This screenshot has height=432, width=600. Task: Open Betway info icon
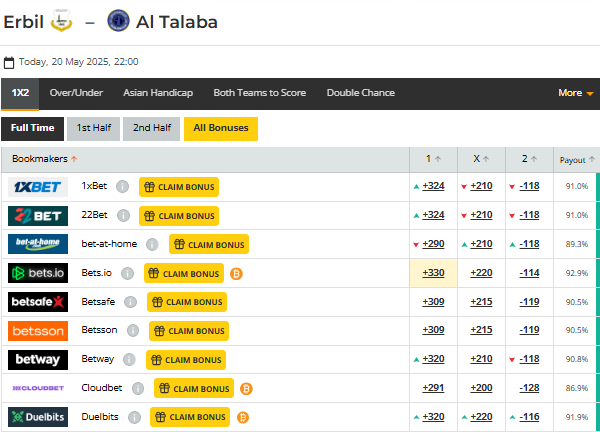[129, 360]
